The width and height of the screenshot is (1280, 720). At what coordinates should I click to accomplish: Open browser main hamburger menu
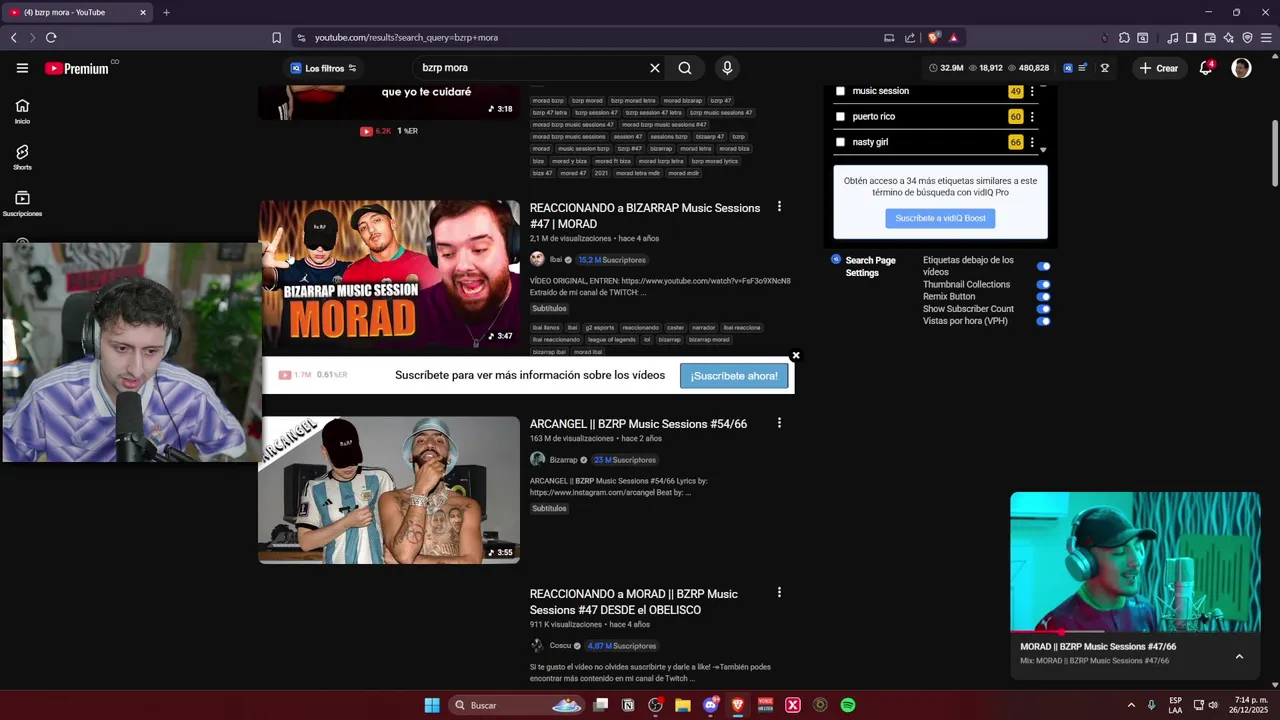point(1266,38)
